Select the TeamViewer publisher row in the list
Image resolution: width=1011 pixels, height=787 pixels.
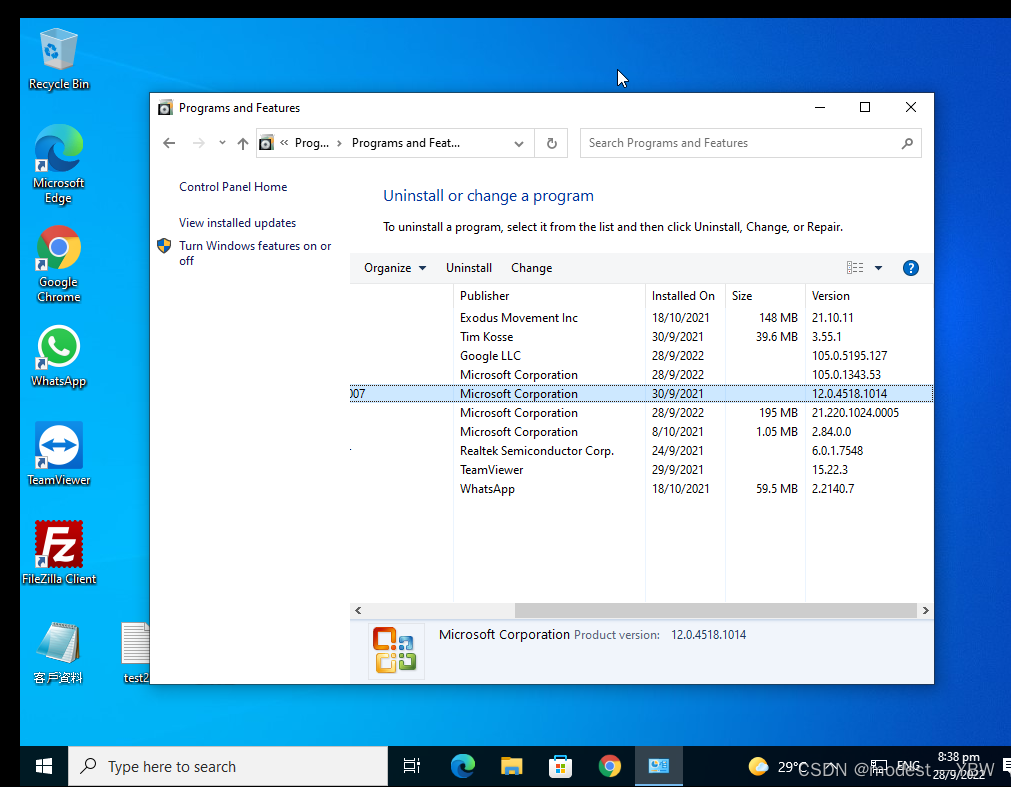642,470
